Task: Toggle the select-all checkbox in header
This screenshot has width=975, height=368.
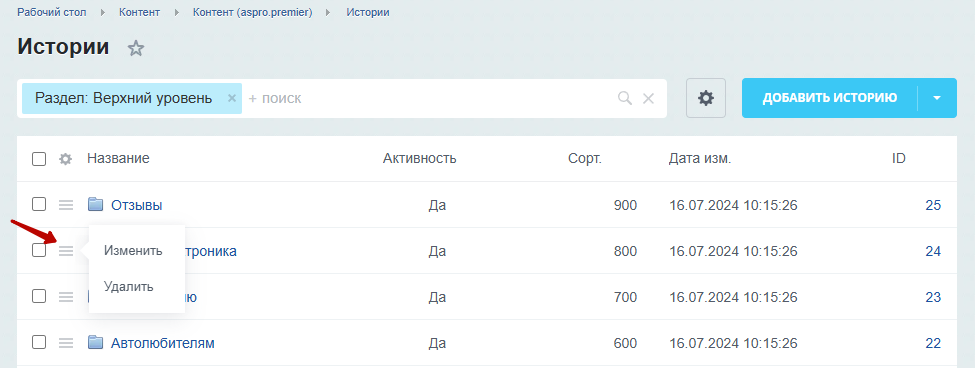Action: [39, 159]
